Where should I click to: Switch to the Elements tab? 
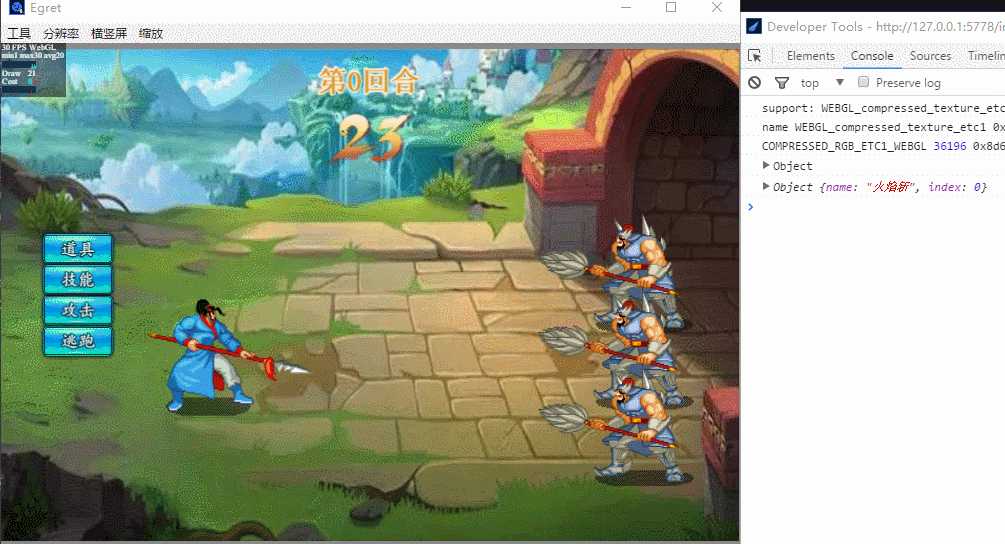(811, 56)
